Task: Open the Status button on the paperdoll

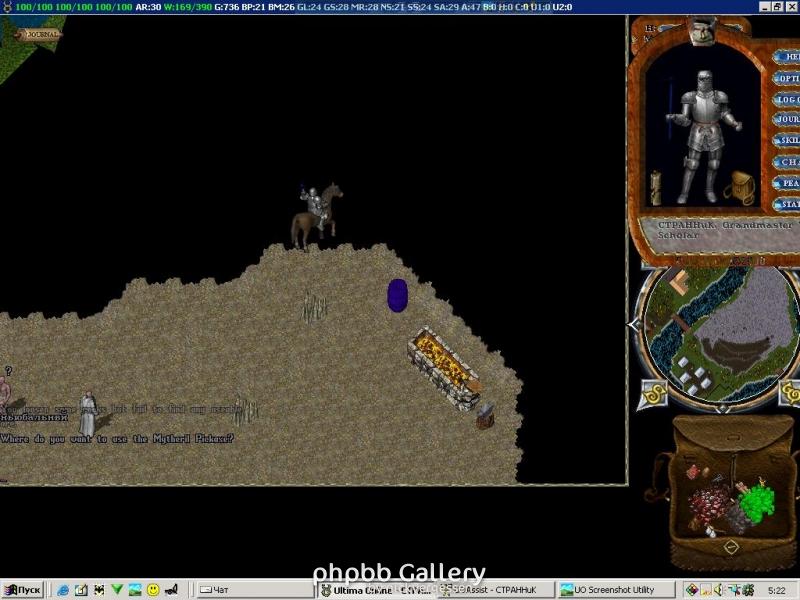Action: click(787, 204)
